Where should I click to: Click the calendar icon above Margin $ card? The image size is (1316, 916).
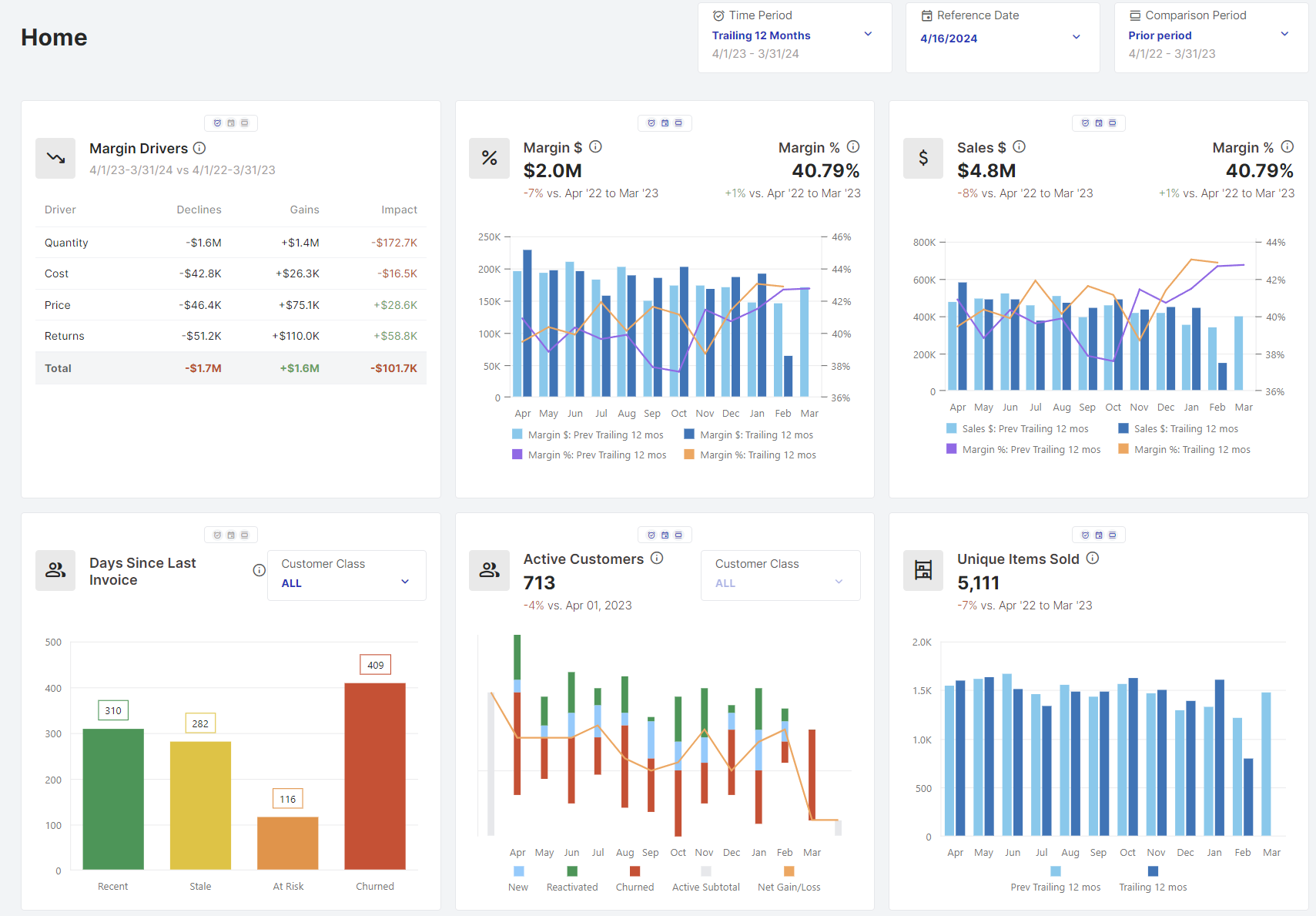point(665,123)
